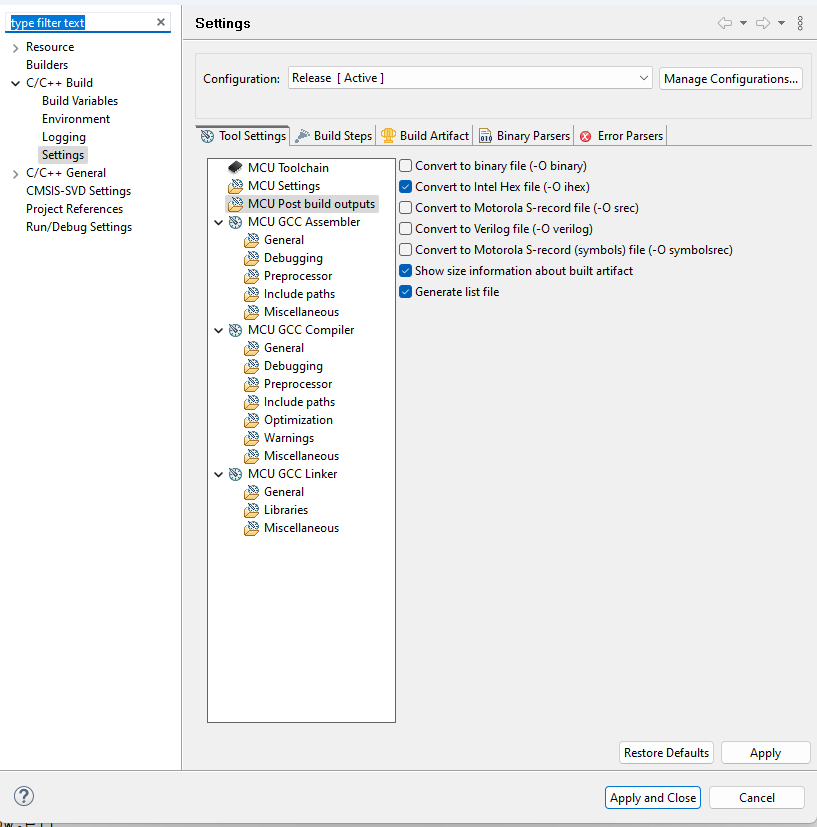Open Manage Configurations
The height and width of the screenshot is (827, 817).
(x=730, y=78)
